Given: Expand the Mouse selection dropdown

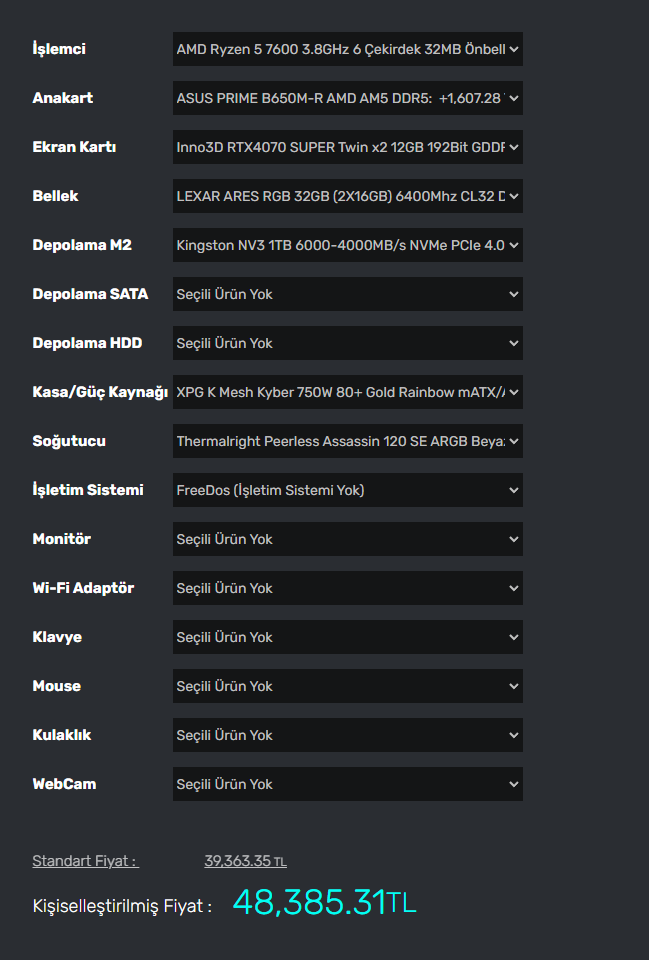Looking at the screenshot, I should coord(347,686).
